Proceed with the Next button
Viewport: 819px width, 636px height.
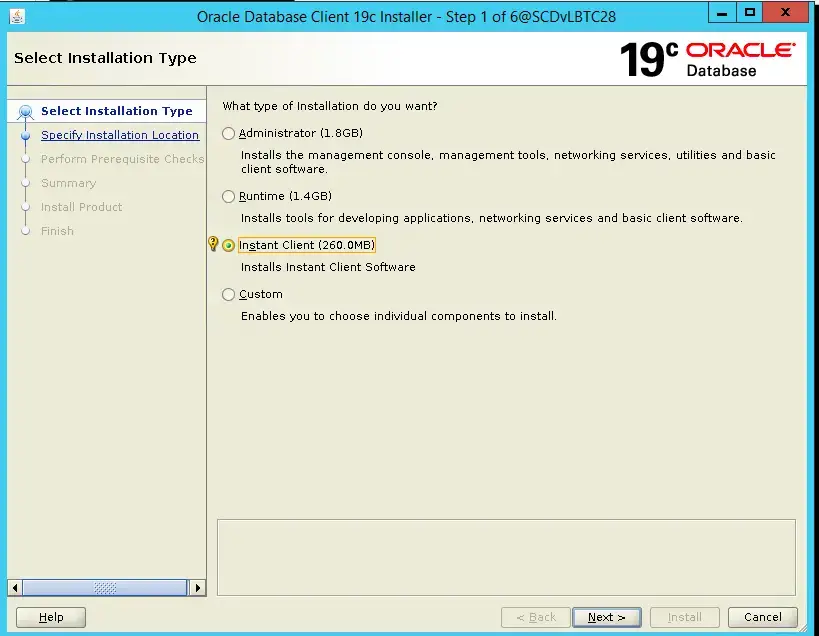606,617
